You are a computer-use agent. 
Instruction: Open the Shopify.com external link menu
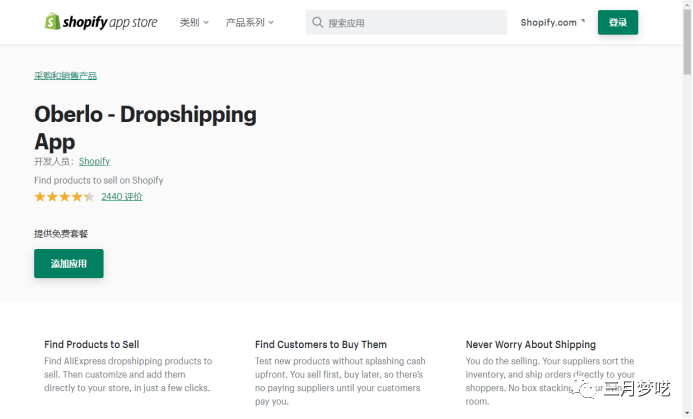pyautogui.click(x=552, y=22)
